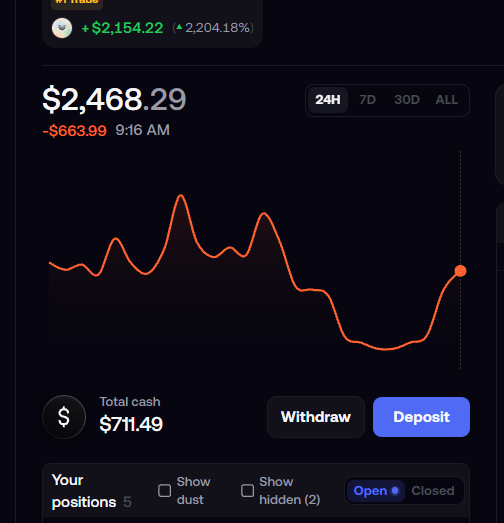
Task: Select the 24H chart range
Action: point(328,100)
